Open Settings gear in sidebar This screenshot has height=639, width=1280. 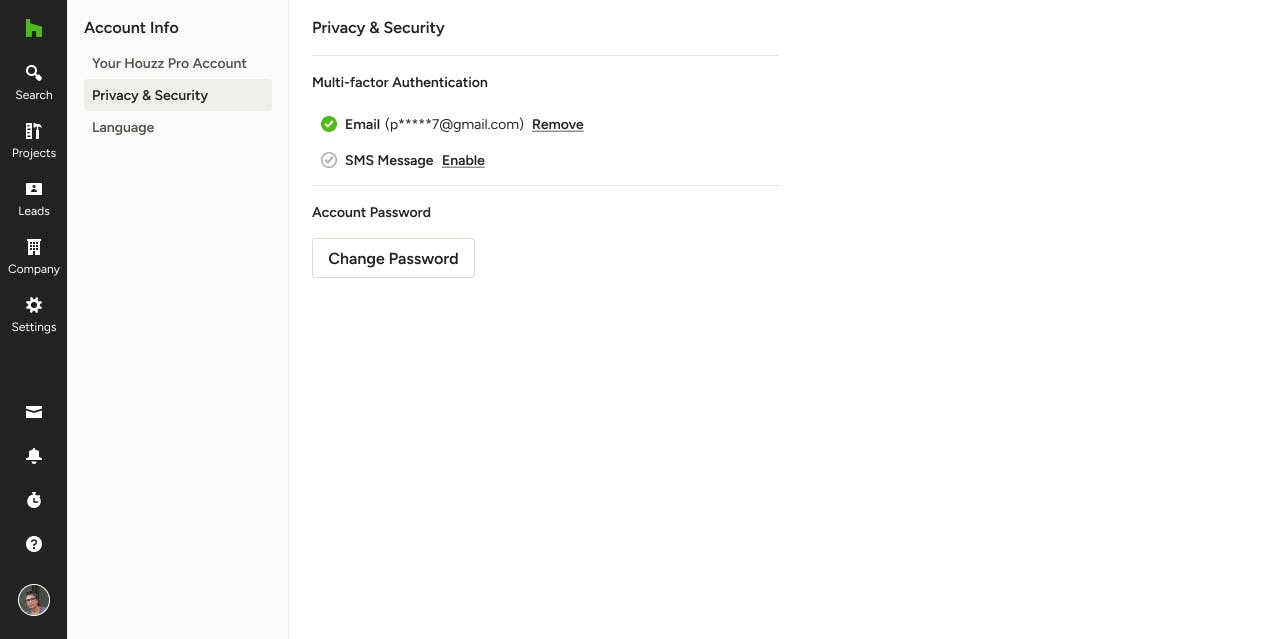click(x=34, y=315)
